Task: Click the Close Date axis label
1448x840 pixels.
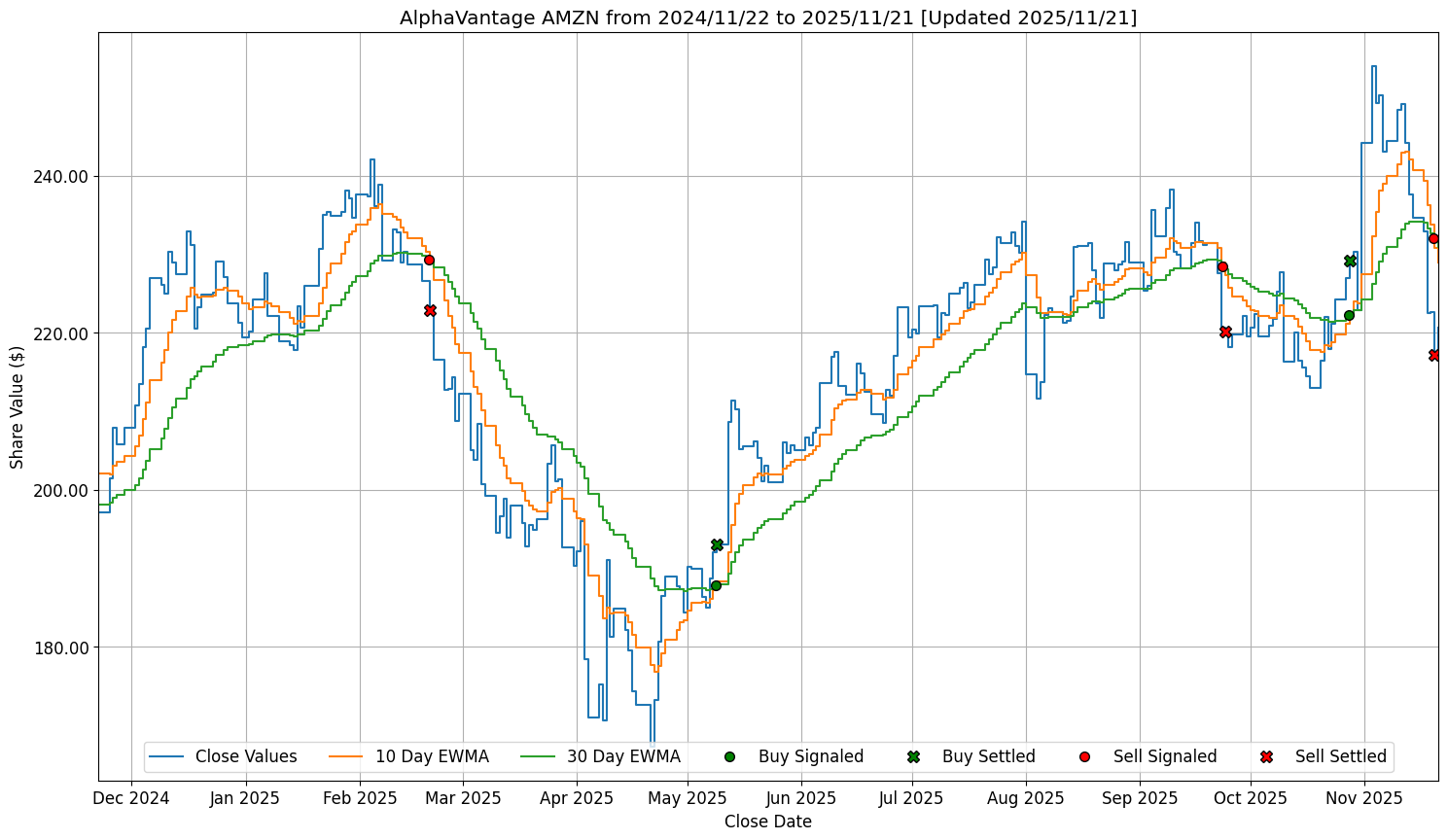Action: click(767, 822)
